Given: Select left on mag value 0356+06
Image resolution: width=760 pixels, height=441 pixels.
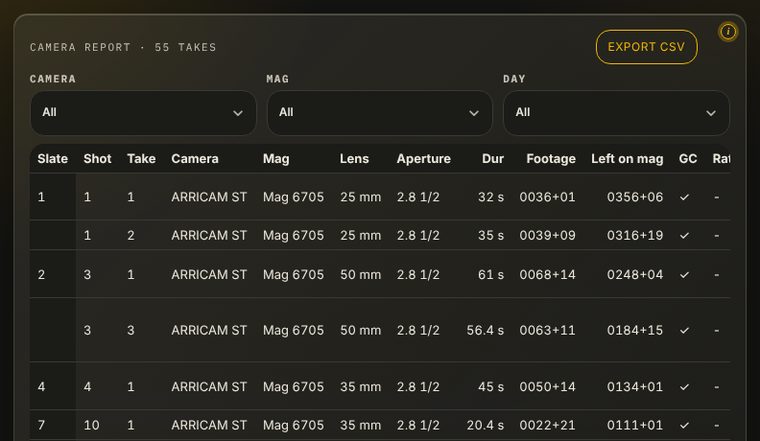Looking at the screenshot, I should click(635, 197).
